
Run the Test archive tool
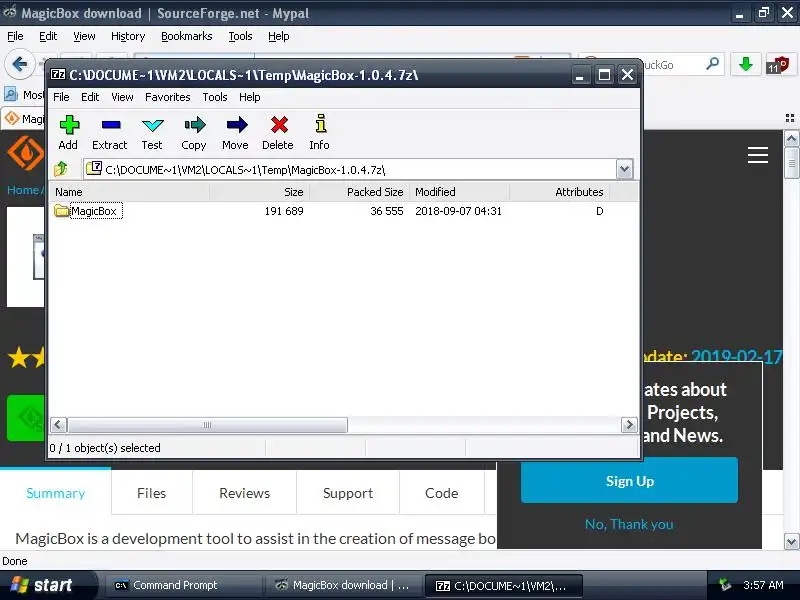coord(152,125)
